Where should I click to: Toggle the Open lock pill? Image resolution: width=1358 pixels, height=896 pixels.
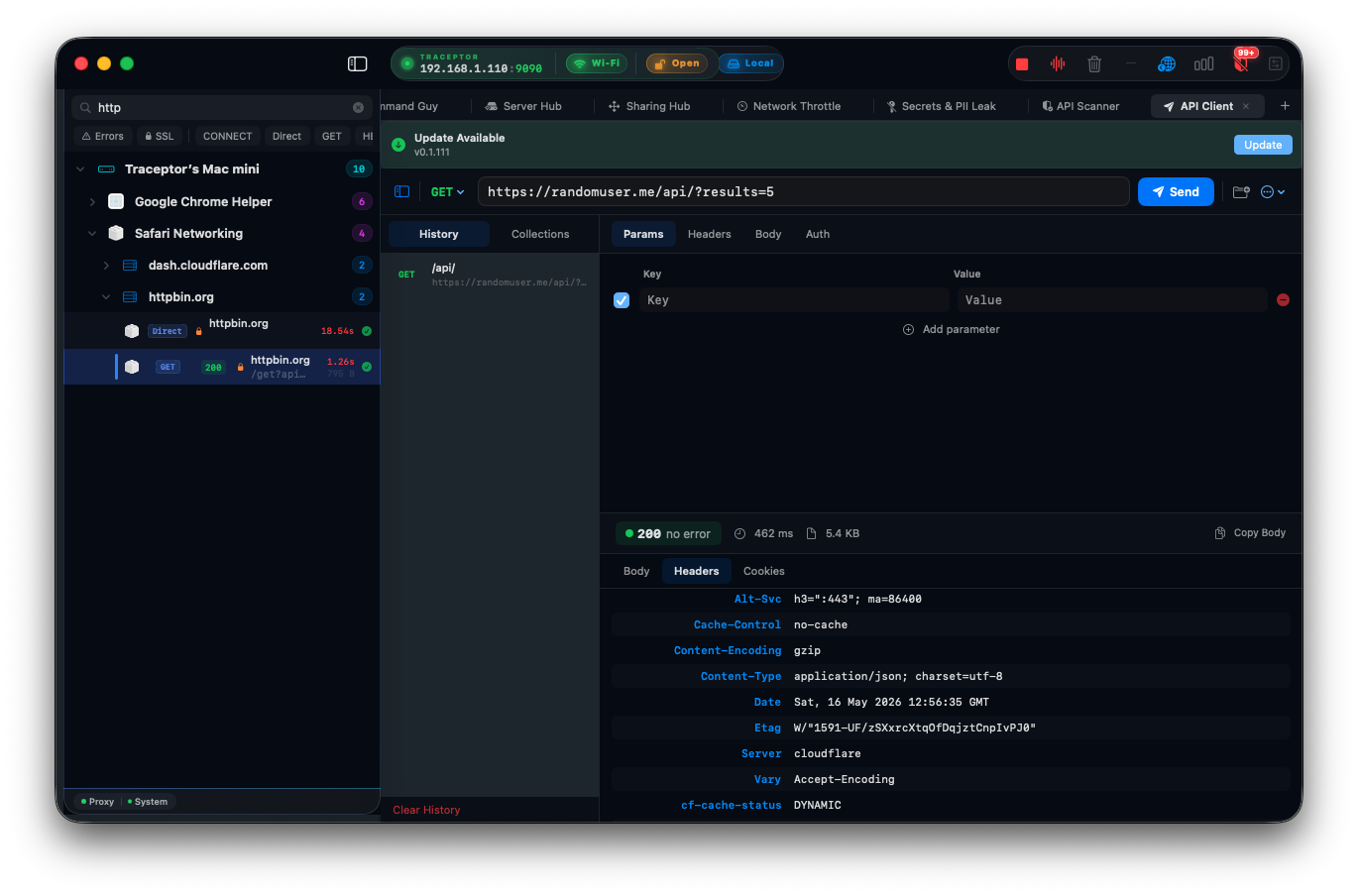click(x=677, y=63)
